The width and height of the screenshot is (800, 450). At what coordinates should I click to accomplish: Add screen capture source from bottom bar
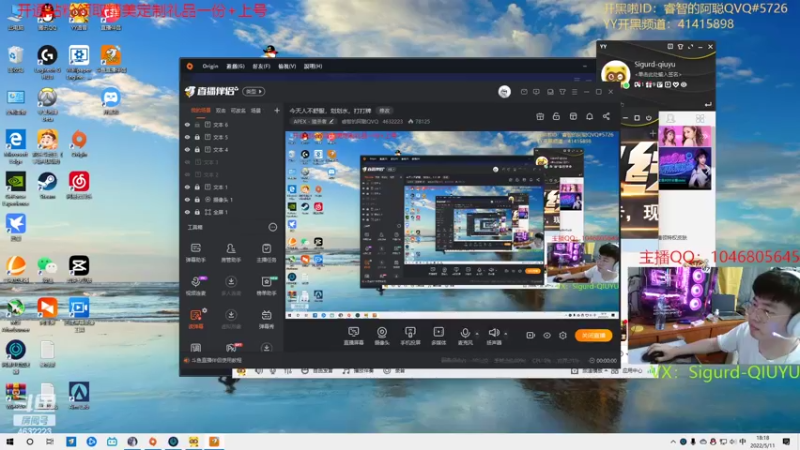point(353,336)
